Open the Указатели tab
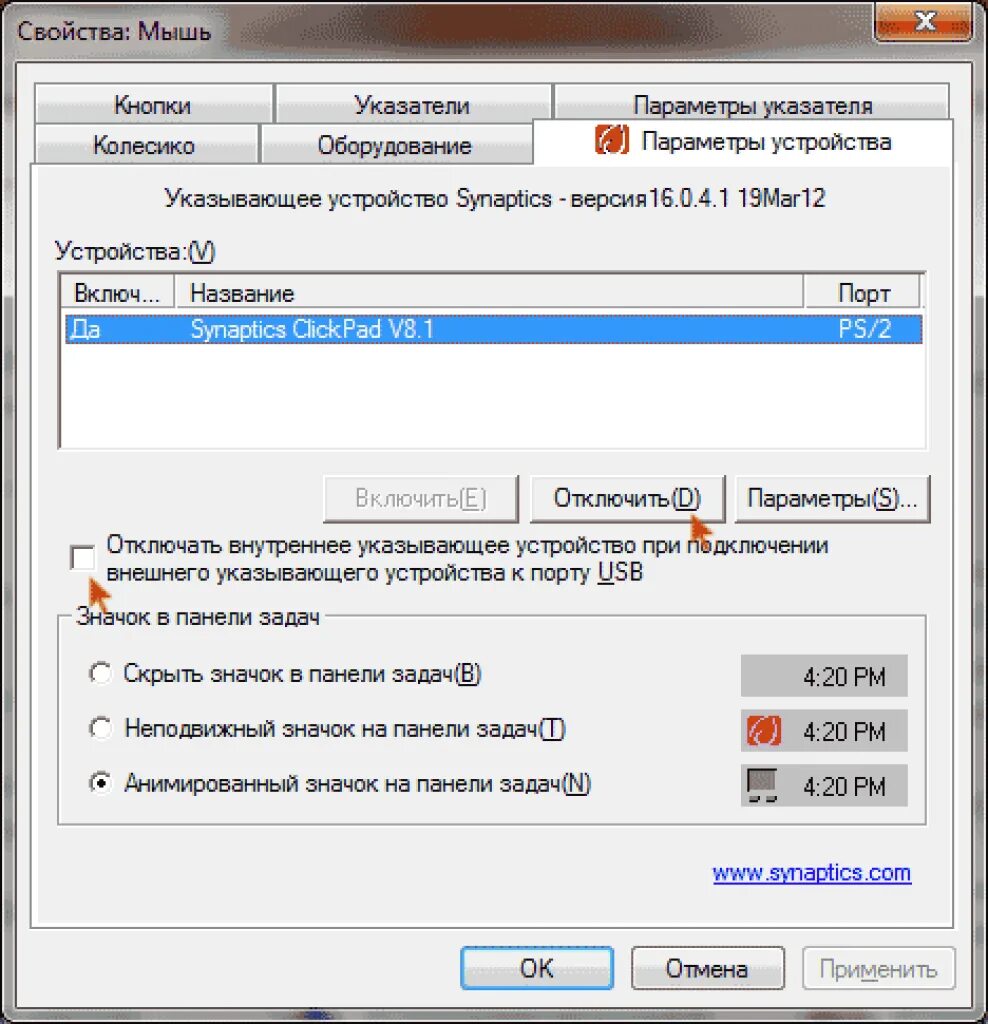The image size is (988, 1024). pyautogui.click(x=413, y=104)
